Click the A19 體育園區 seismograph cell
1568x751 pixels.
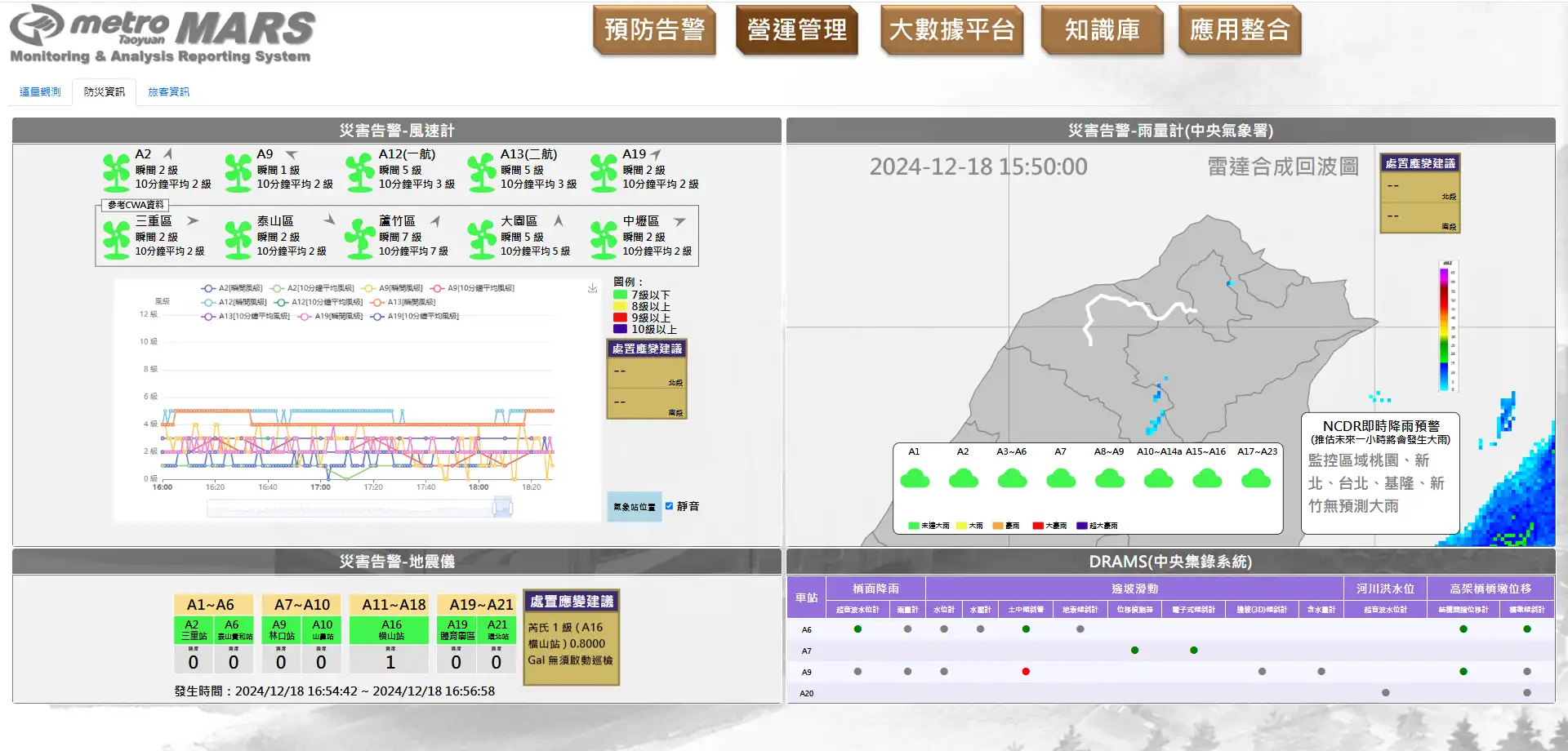(x=457, y=629)
